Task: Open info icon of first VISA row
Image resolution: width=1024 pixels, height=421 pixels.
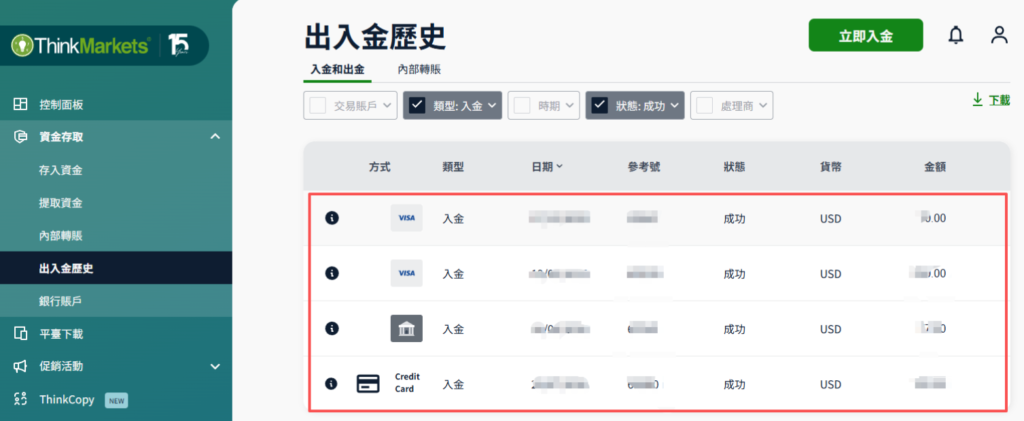Action: click(332, 218)
